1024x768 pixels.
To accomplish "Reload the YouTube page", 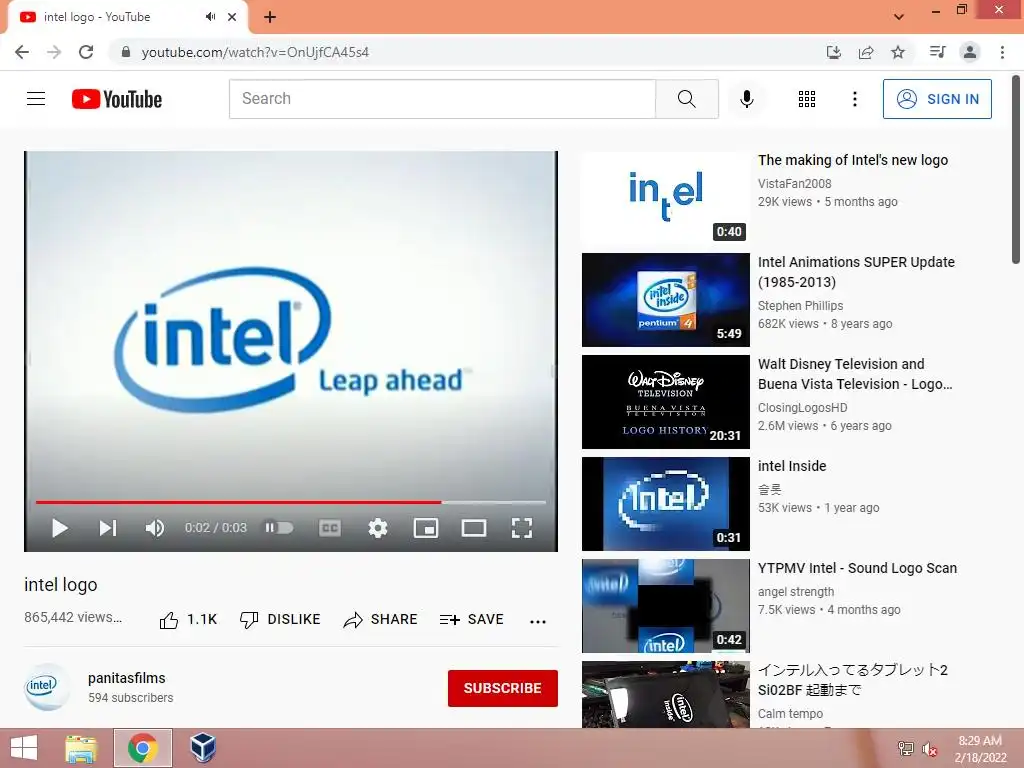I will [86, 52].
